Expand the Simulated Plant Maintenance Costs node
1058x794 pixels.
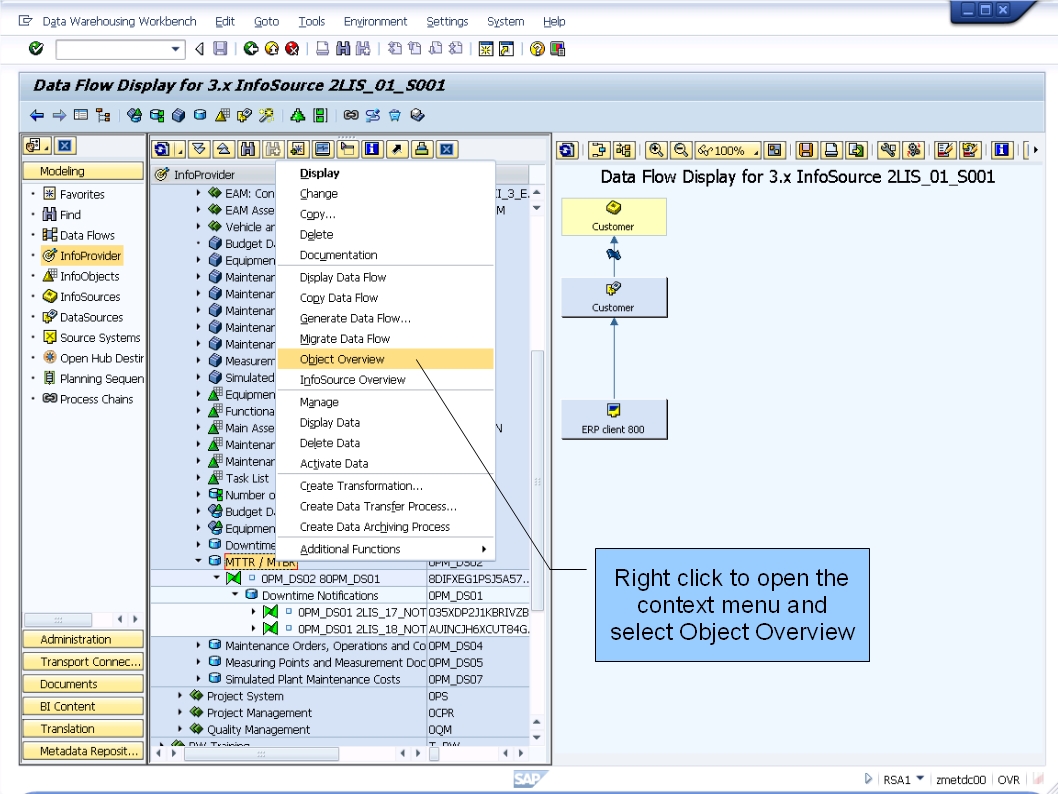(x=198, y=678)
